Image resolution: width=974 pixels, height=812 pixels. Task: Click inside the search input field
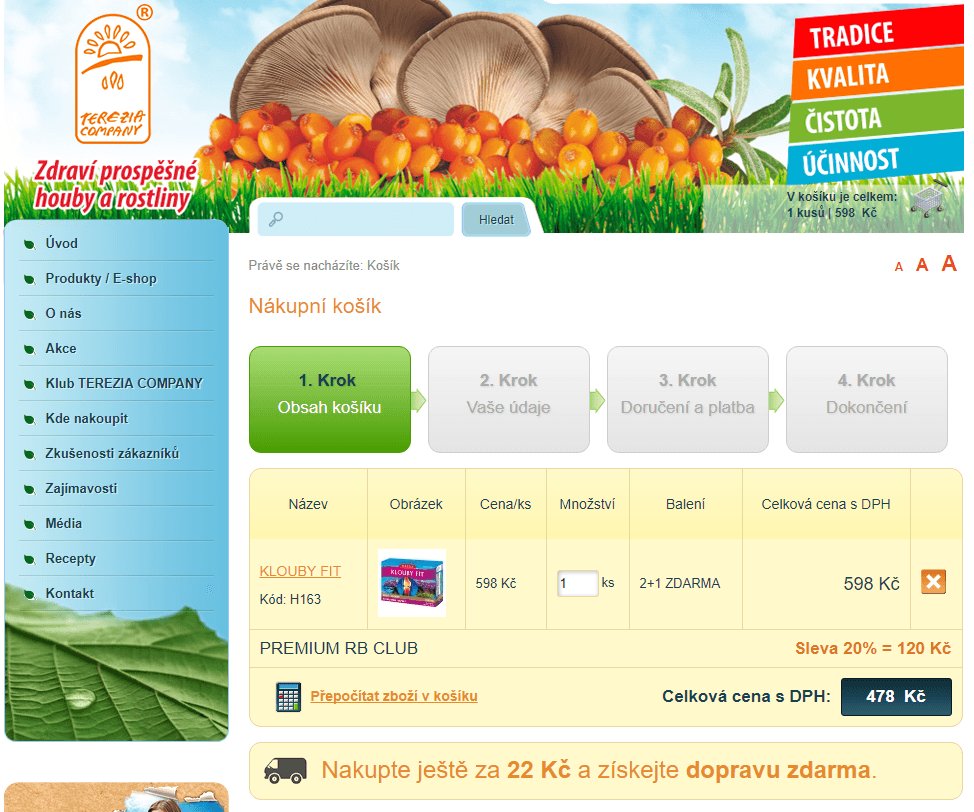[x=356, y=219]
